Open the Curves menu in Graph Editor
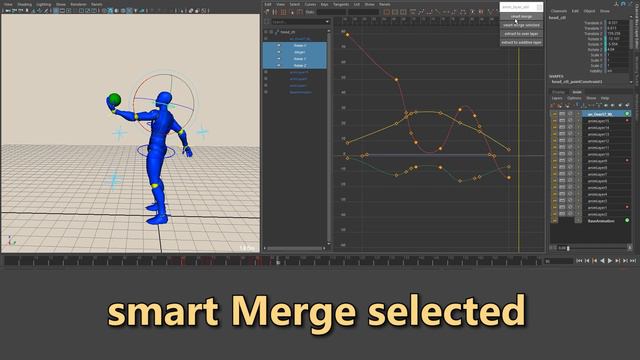640x360 pixels. [x=310, y=4]
